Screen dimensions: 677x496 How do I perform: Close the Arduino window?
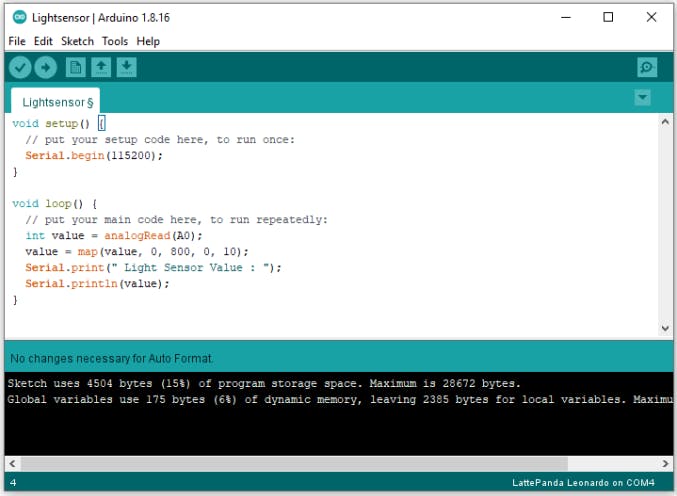click(x=652, y=17)
